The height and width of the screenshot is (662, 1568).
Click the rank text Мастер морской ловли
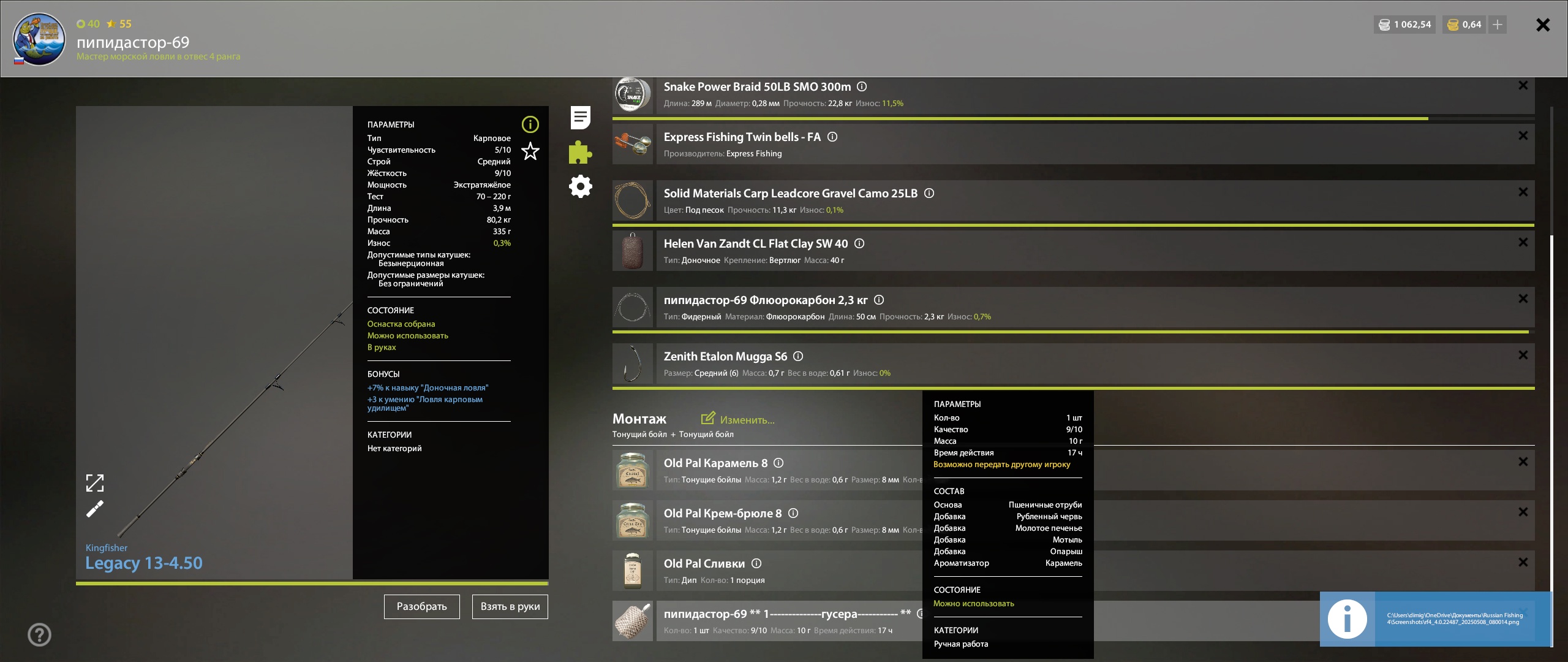click(159, 56)
